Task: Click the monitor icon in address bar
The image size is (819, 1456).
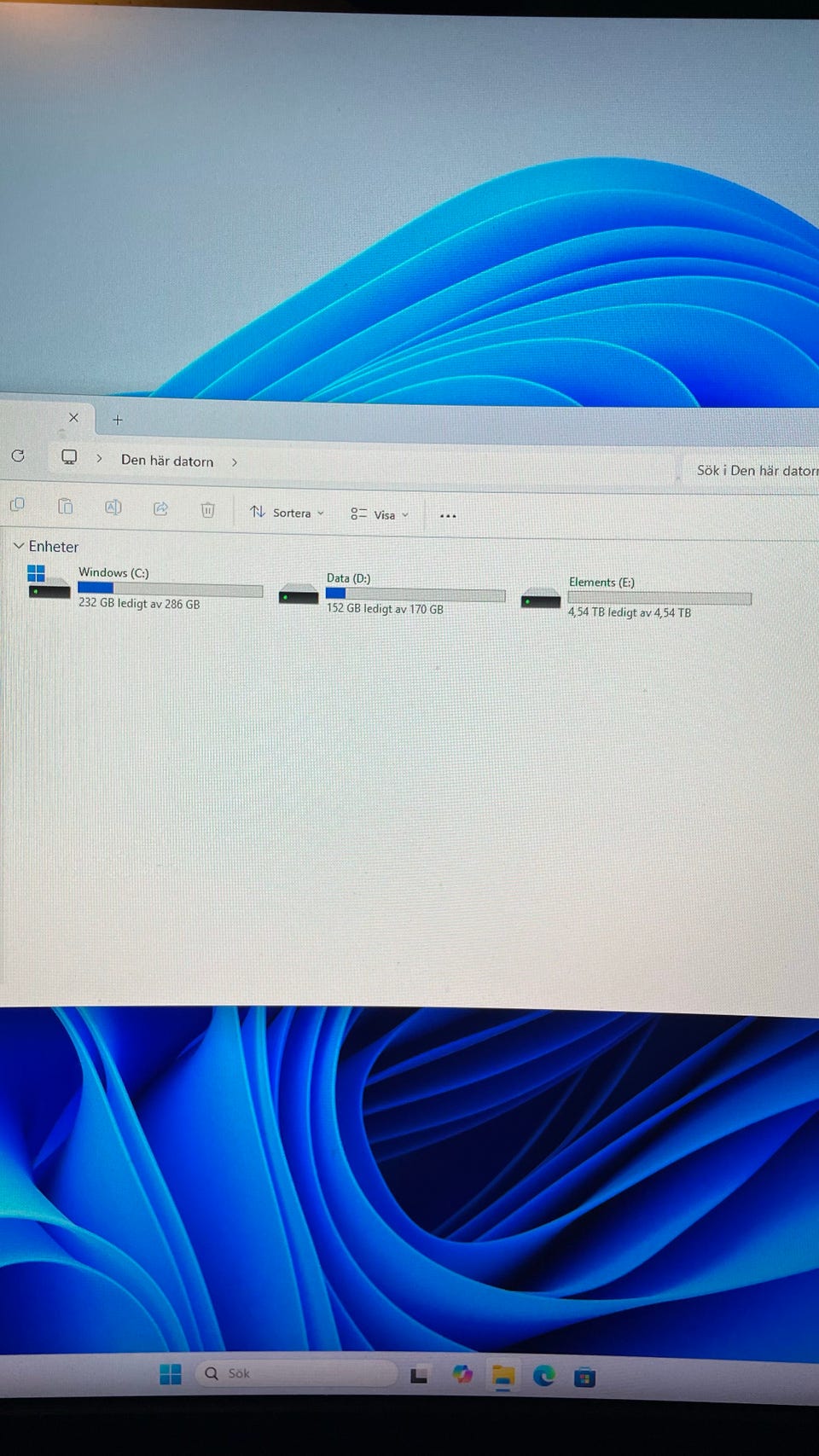Action: pos(69,457)
